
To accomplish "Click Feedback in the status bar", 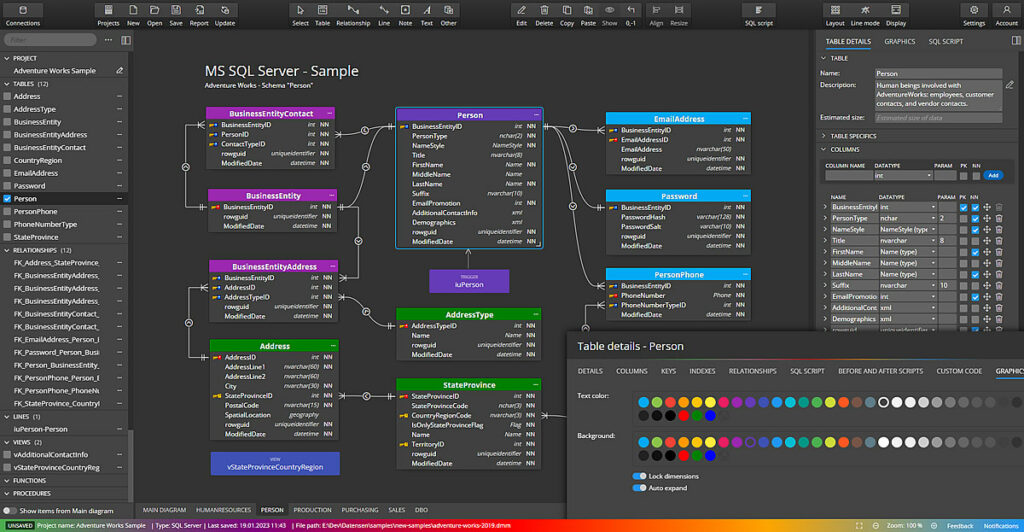I will point(960,525).
